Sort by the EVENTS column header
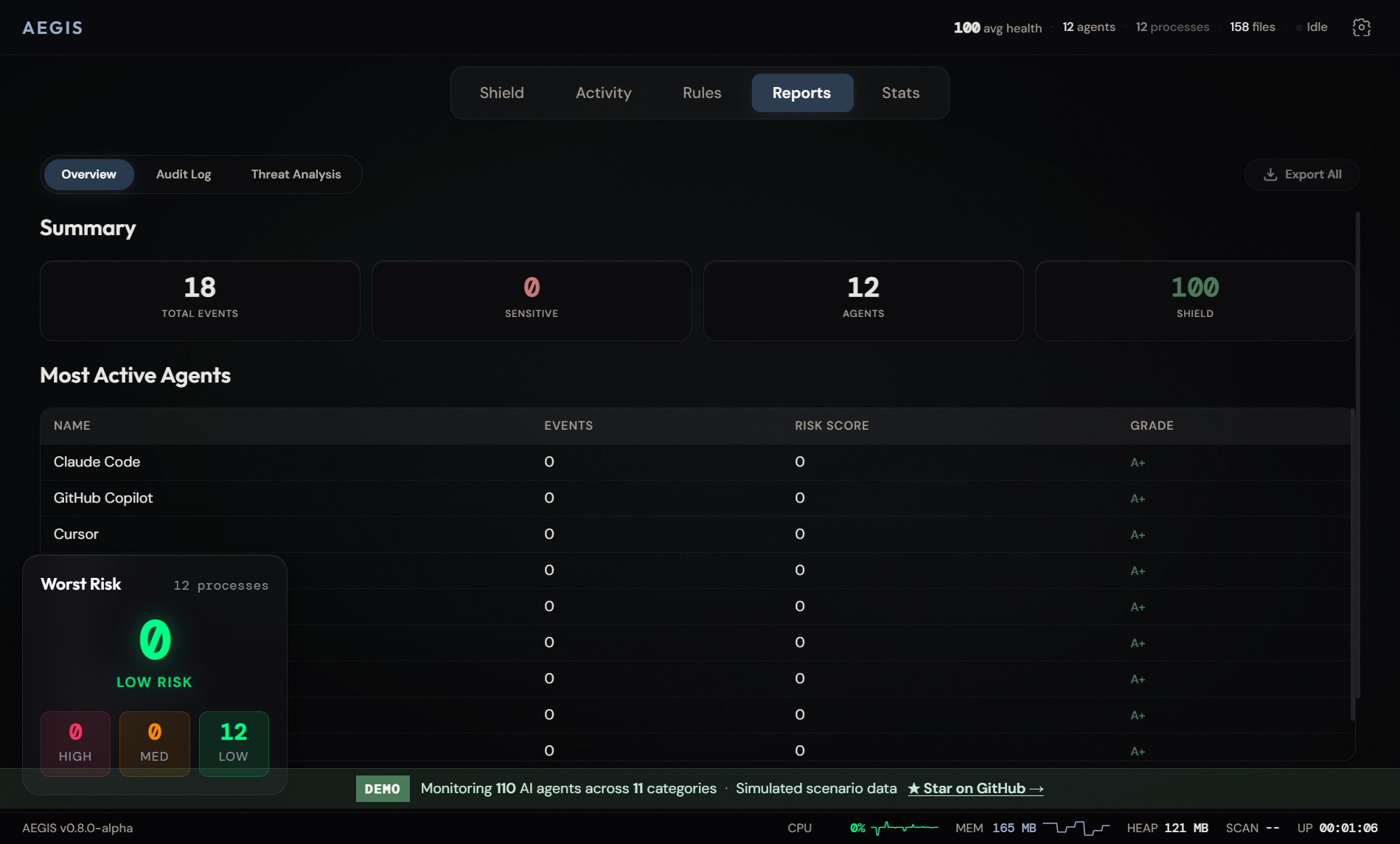Viewport: 1400px width, 844px height. (x=568, y=426)
